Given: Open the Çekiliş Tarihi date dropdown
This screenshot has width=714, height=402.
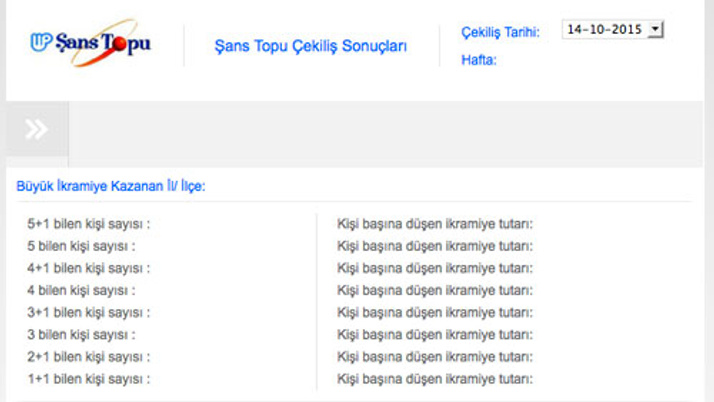Looking at the screenshot, I should 612,30.
